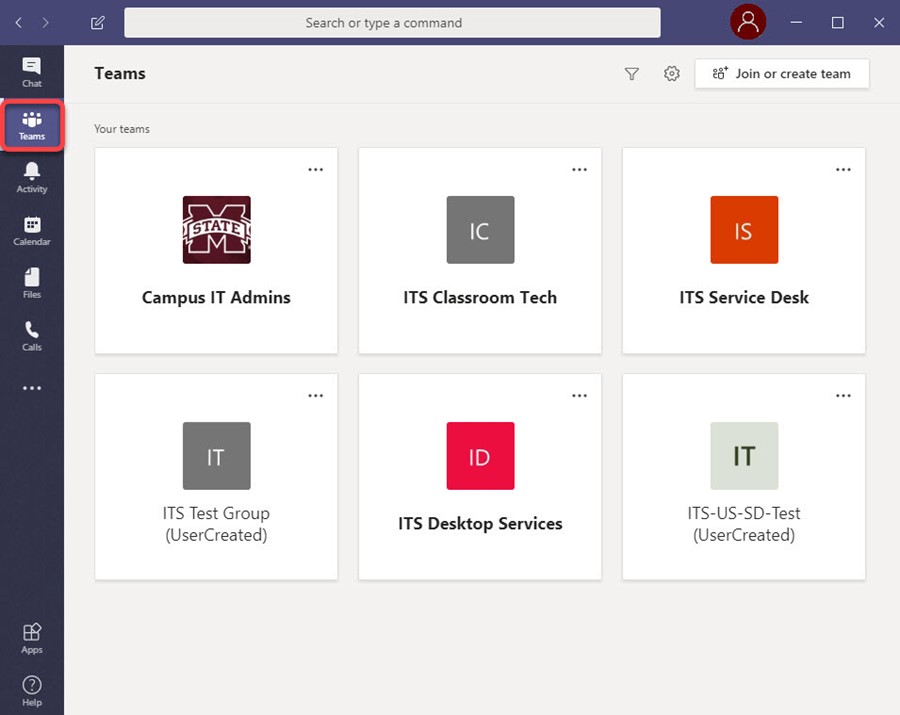The image size is (900, 715).
Task: Start a new chat with compose icon
Action: click(x=98, y=22)
